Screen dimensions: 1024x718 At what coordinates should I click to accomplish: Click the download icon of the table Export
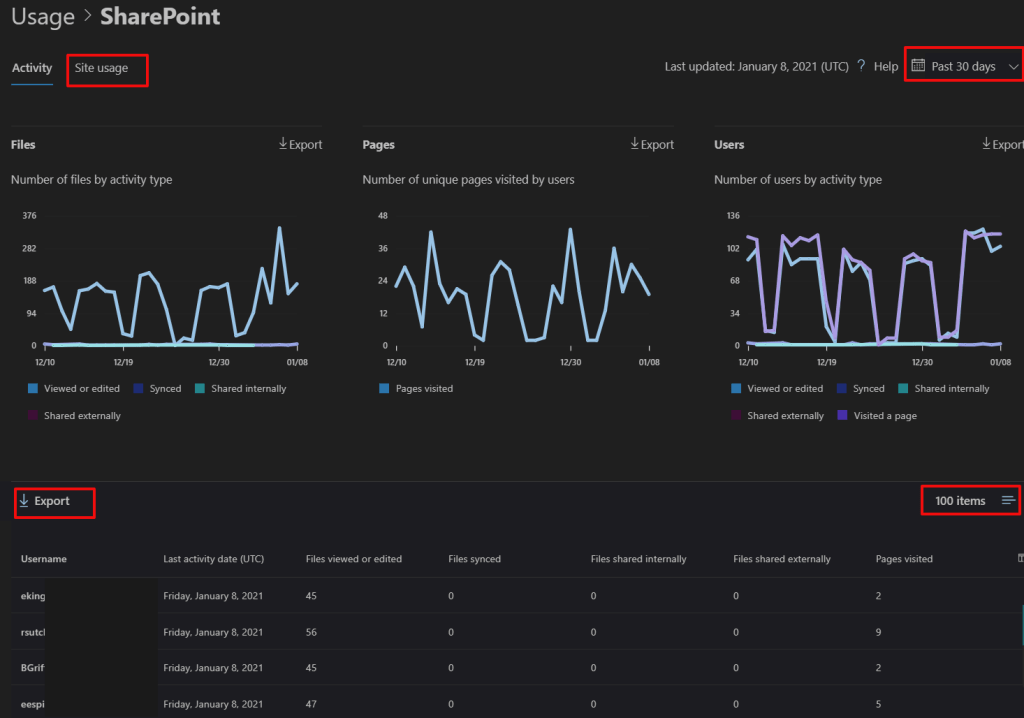(24, 500)
